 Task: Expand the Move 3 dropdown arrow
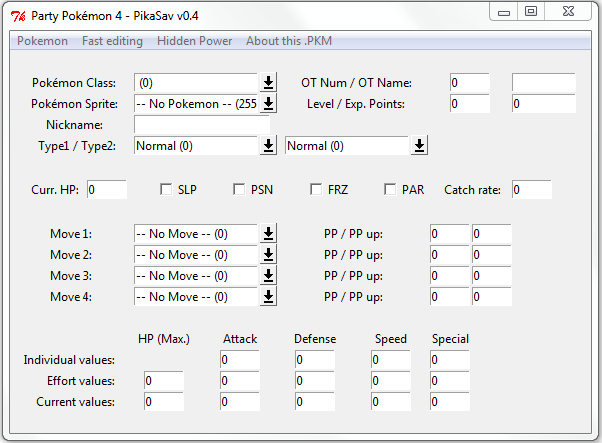point(268,276)
